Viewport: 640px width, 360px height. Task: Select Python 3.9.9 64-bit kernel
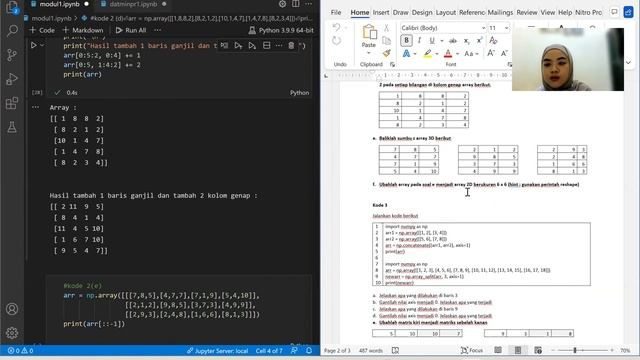pyautogui.click(x=281, y=30)
